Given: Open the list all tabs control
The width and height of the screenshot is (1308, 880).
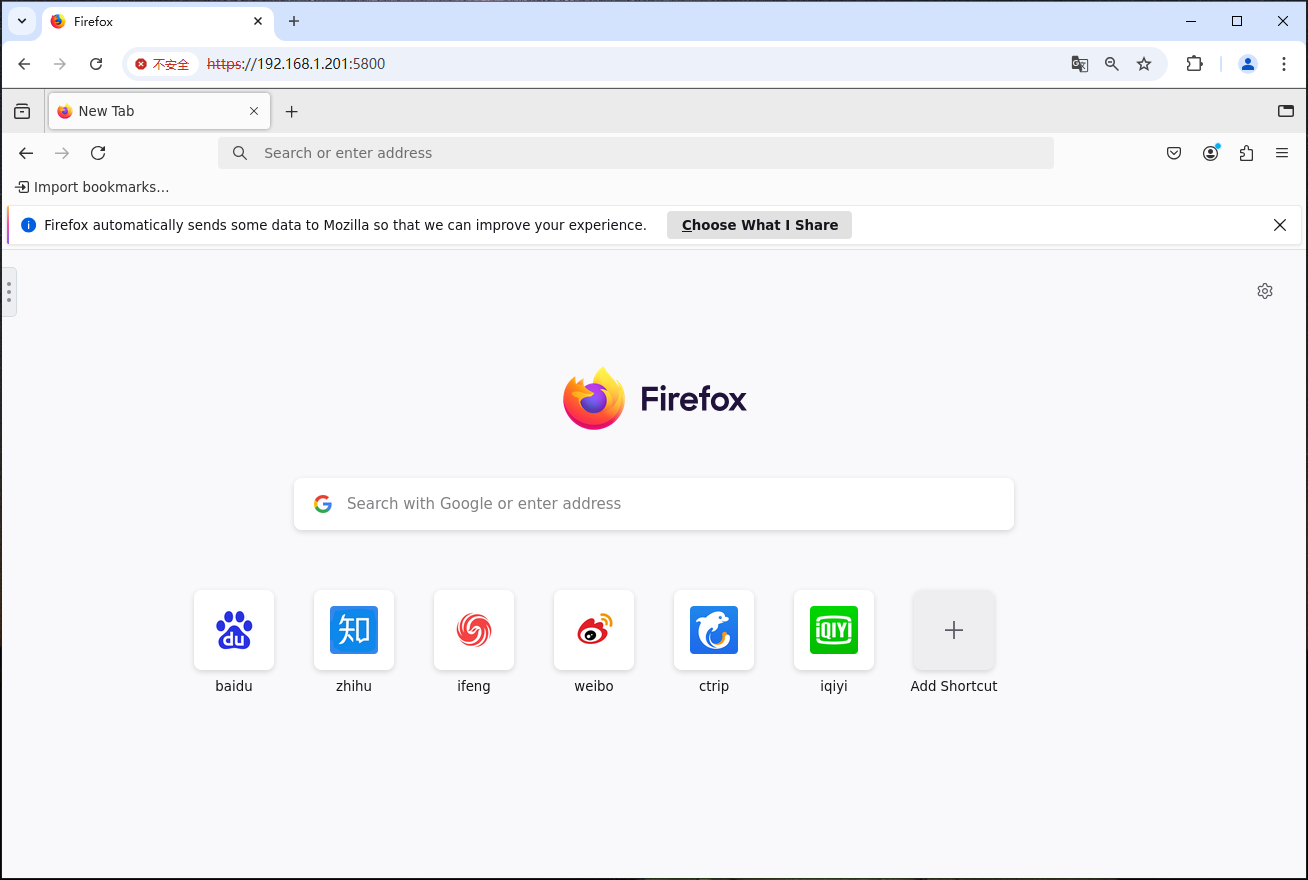Looking at the screenshot, I should click(1286, 111).
